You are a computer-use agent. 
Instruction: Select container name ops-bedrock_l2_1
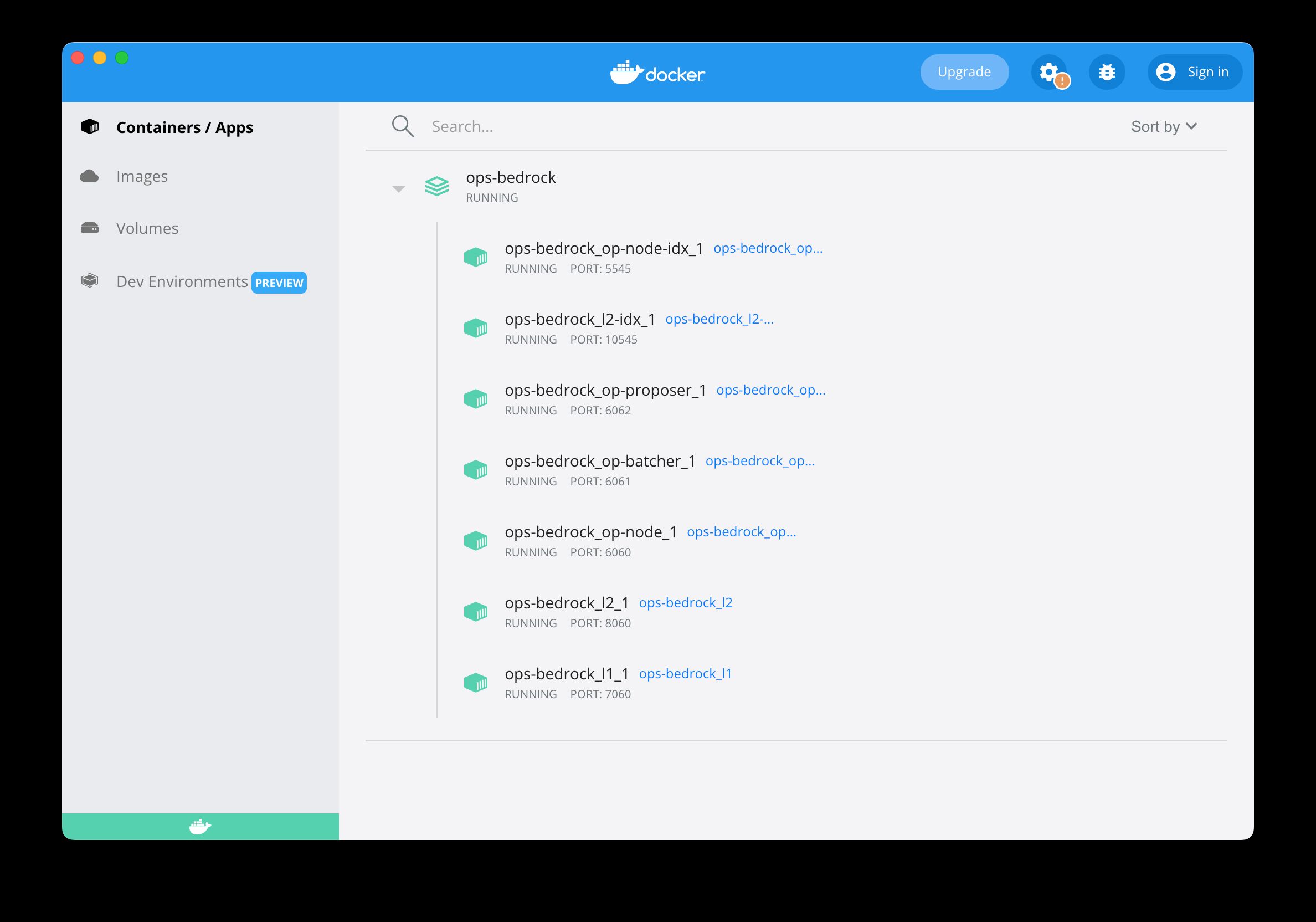pos(567,604)
